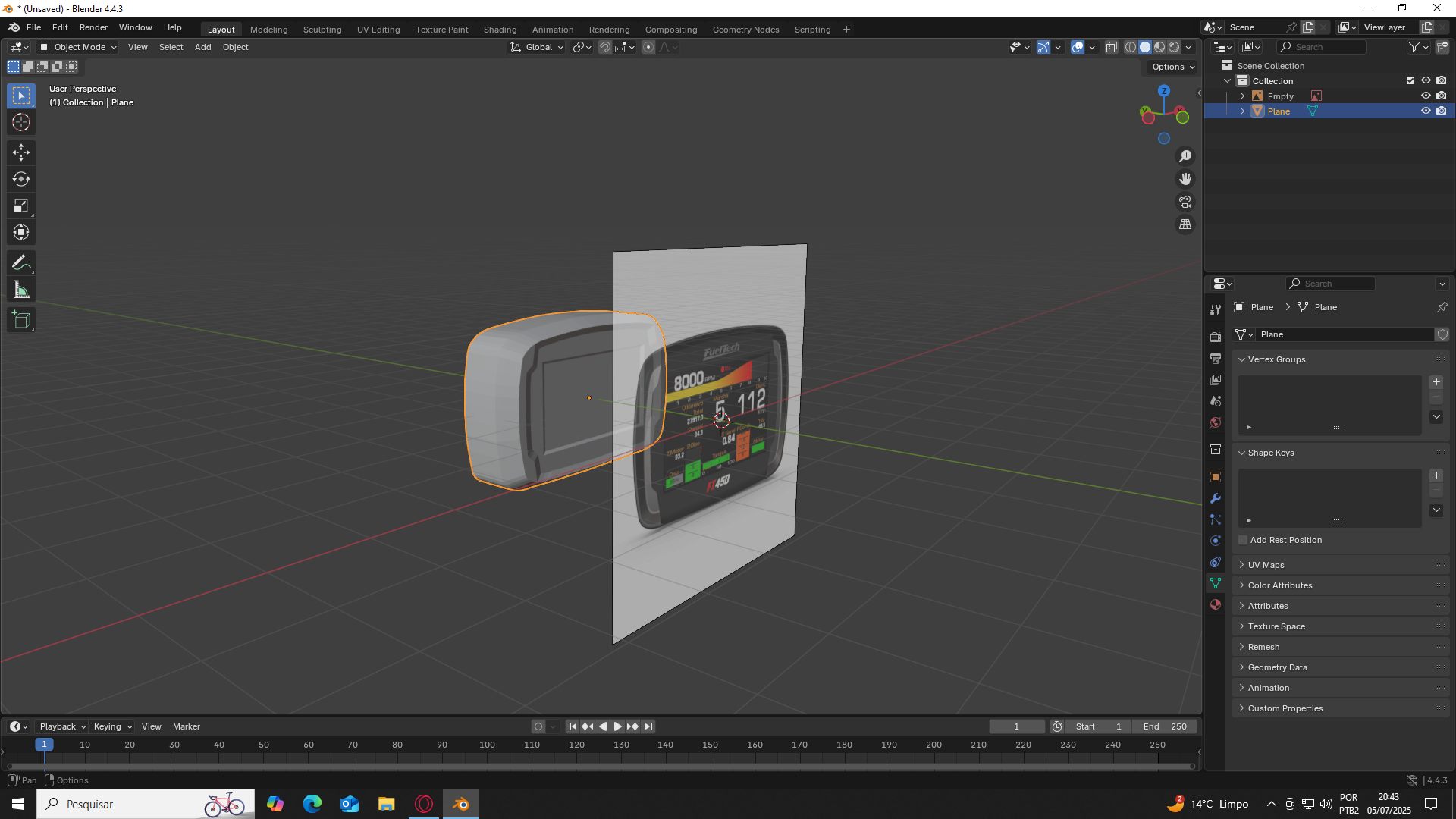
Task: Choose the Annotate pencil tool
Action: pos(21,263)
